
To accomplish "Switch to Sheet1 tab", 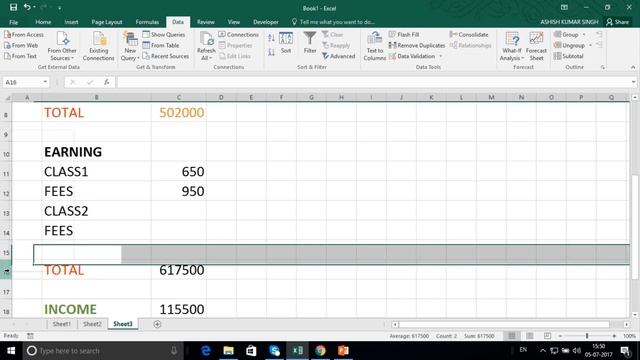I will point(62,324).
